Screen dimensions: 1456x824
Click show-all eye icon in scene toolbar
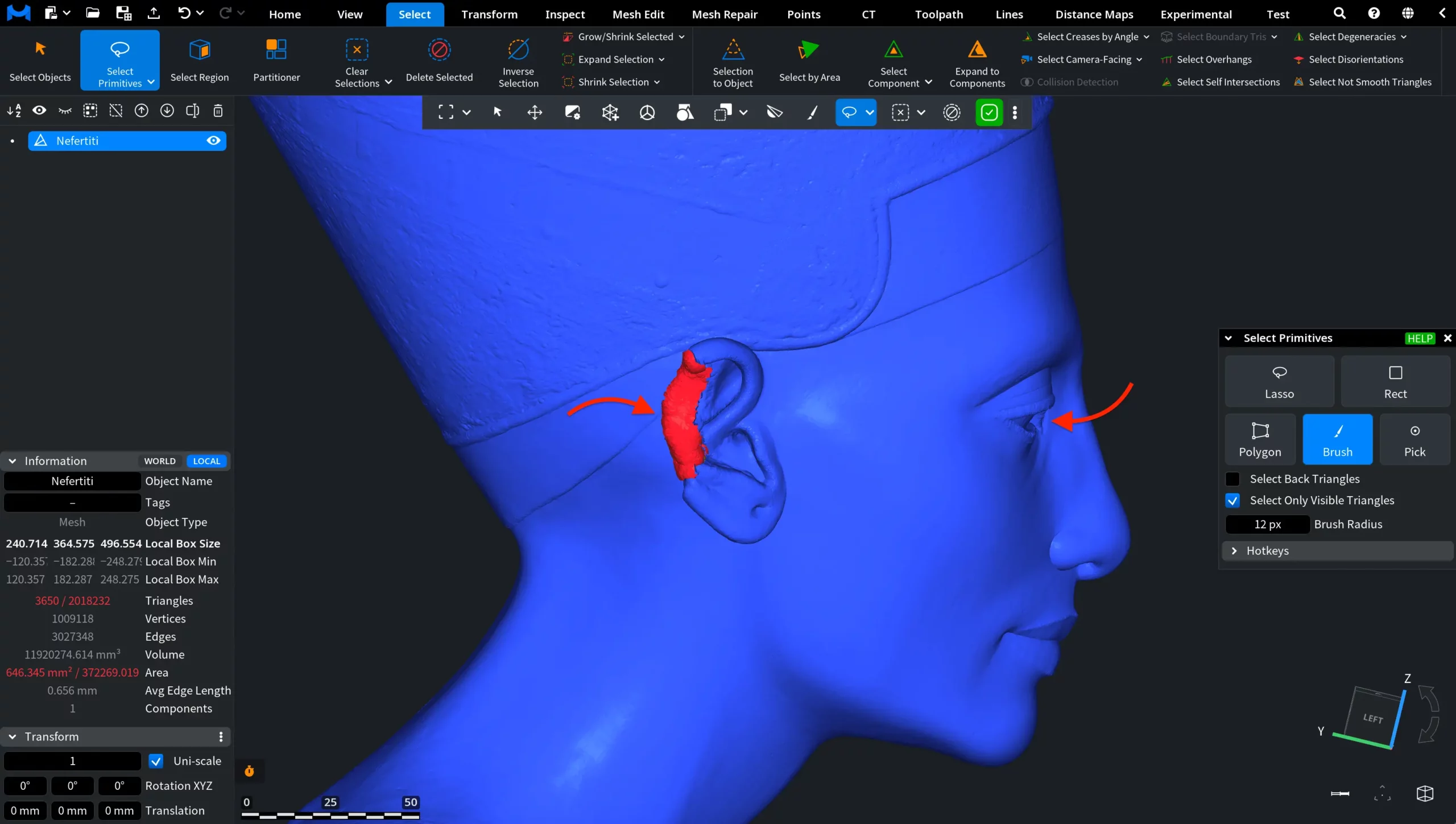point(39,110)
